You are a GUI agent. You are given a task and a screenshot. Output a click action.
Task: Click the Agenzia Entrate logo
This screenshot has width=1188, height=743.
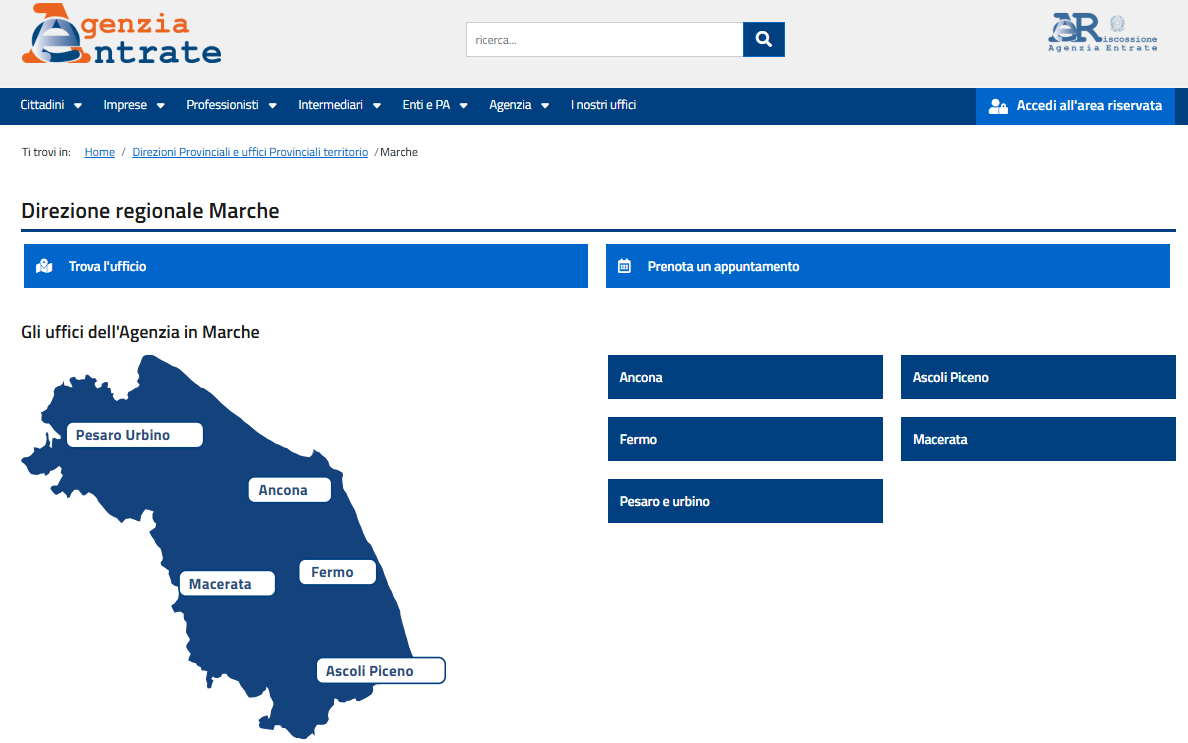point(122,37)
